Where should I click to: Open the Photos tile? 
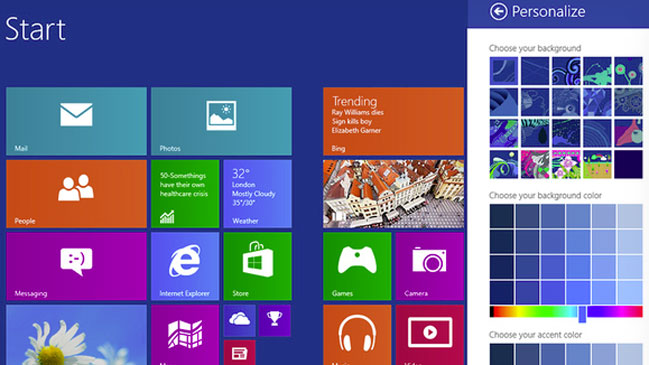pos(221,121)
